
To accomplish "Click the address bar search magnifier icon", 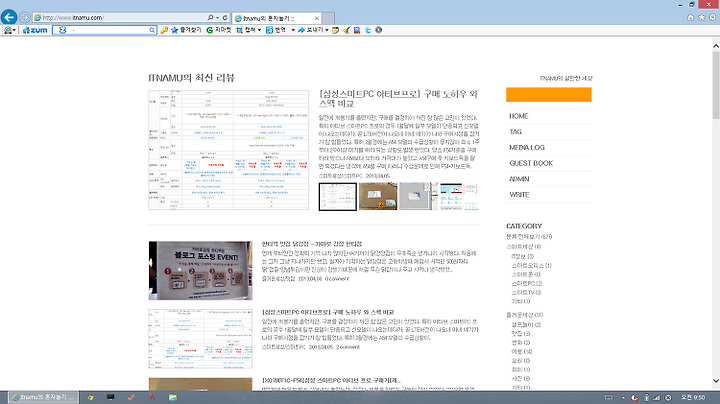I will (x=210, y=17).
